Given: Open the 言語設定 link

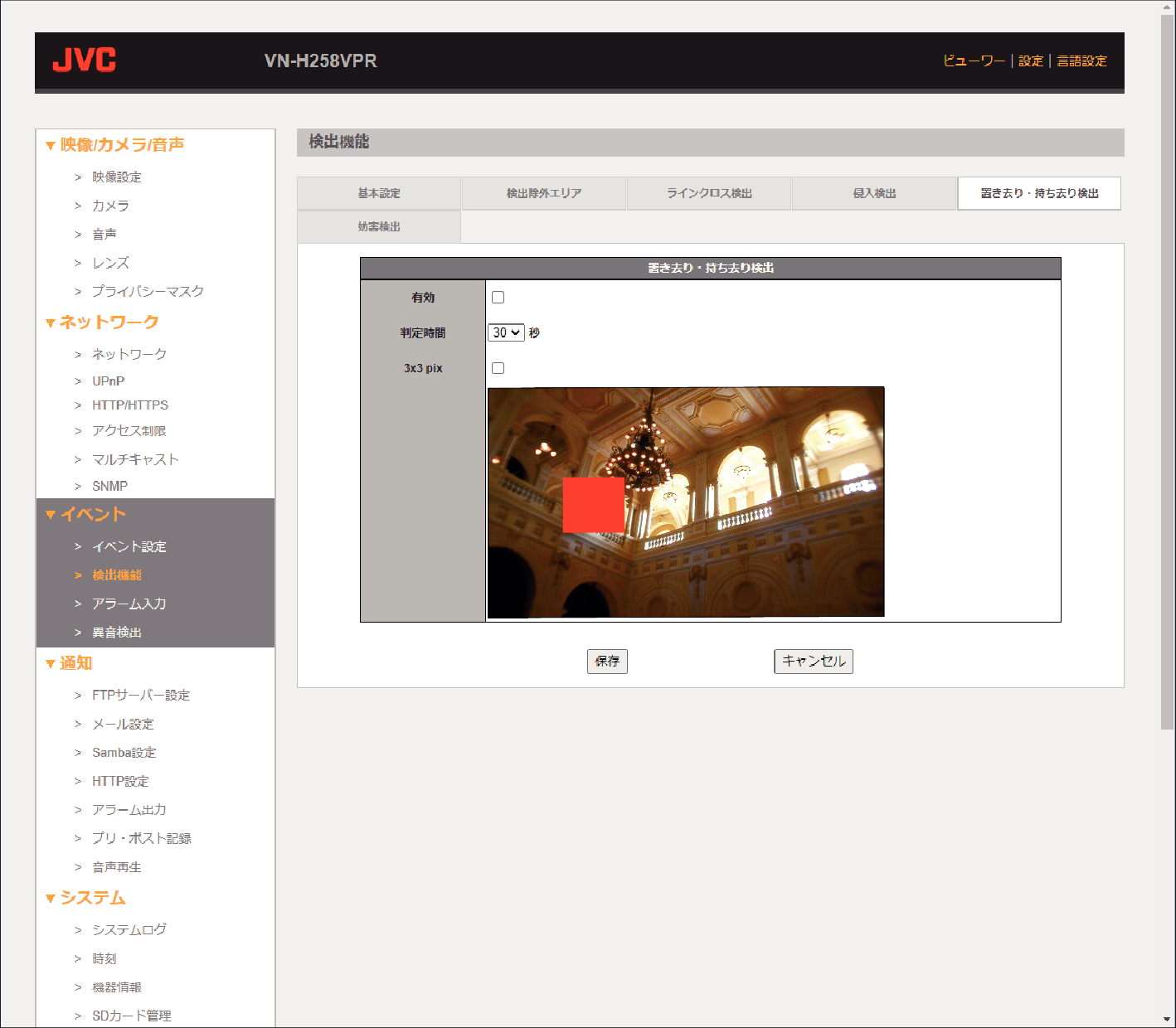Looking at the screenshot, I should point(1082,61).
